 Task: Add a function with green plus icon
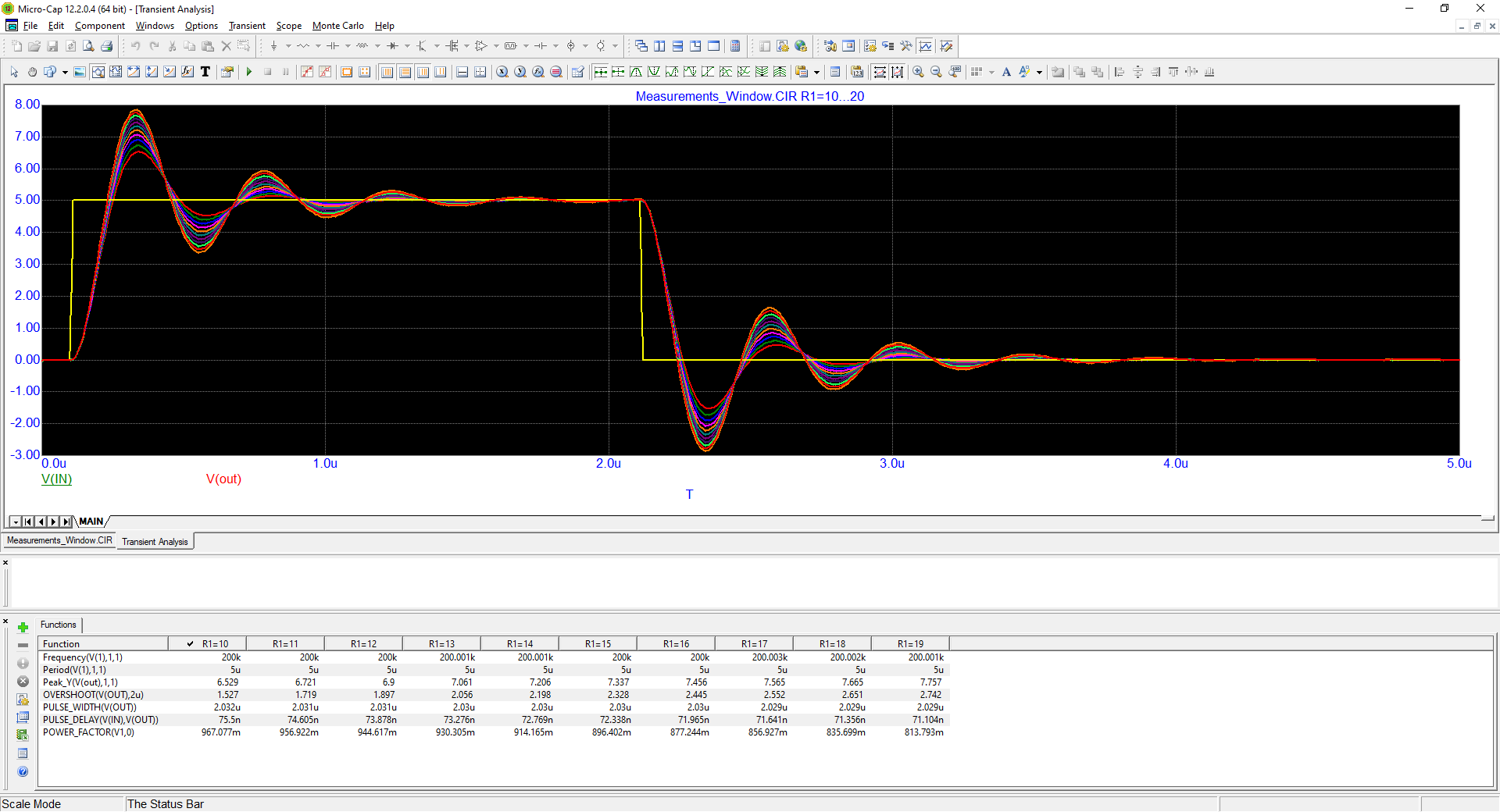(x=23, y=627)
